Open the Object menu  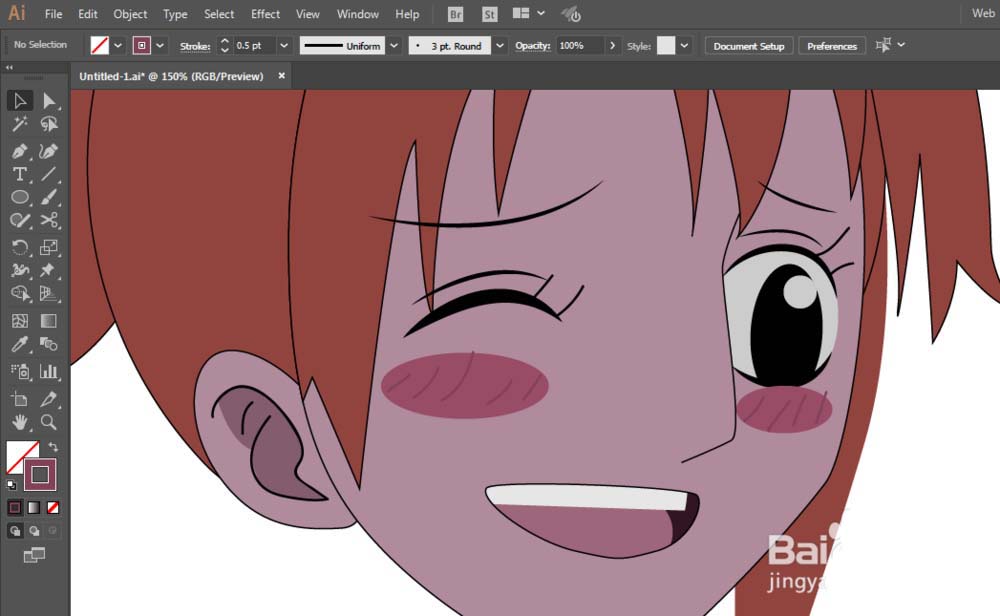pyautogui.click(x=130, y=14)
